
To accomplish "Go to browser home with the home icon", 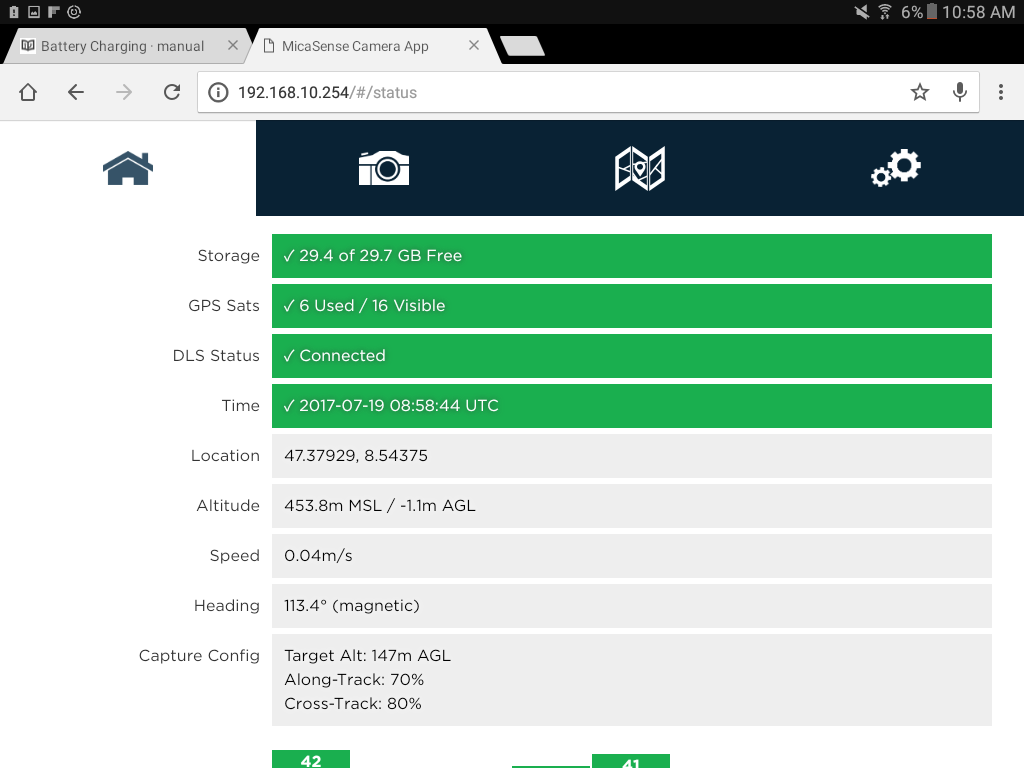I will (27, 91).
